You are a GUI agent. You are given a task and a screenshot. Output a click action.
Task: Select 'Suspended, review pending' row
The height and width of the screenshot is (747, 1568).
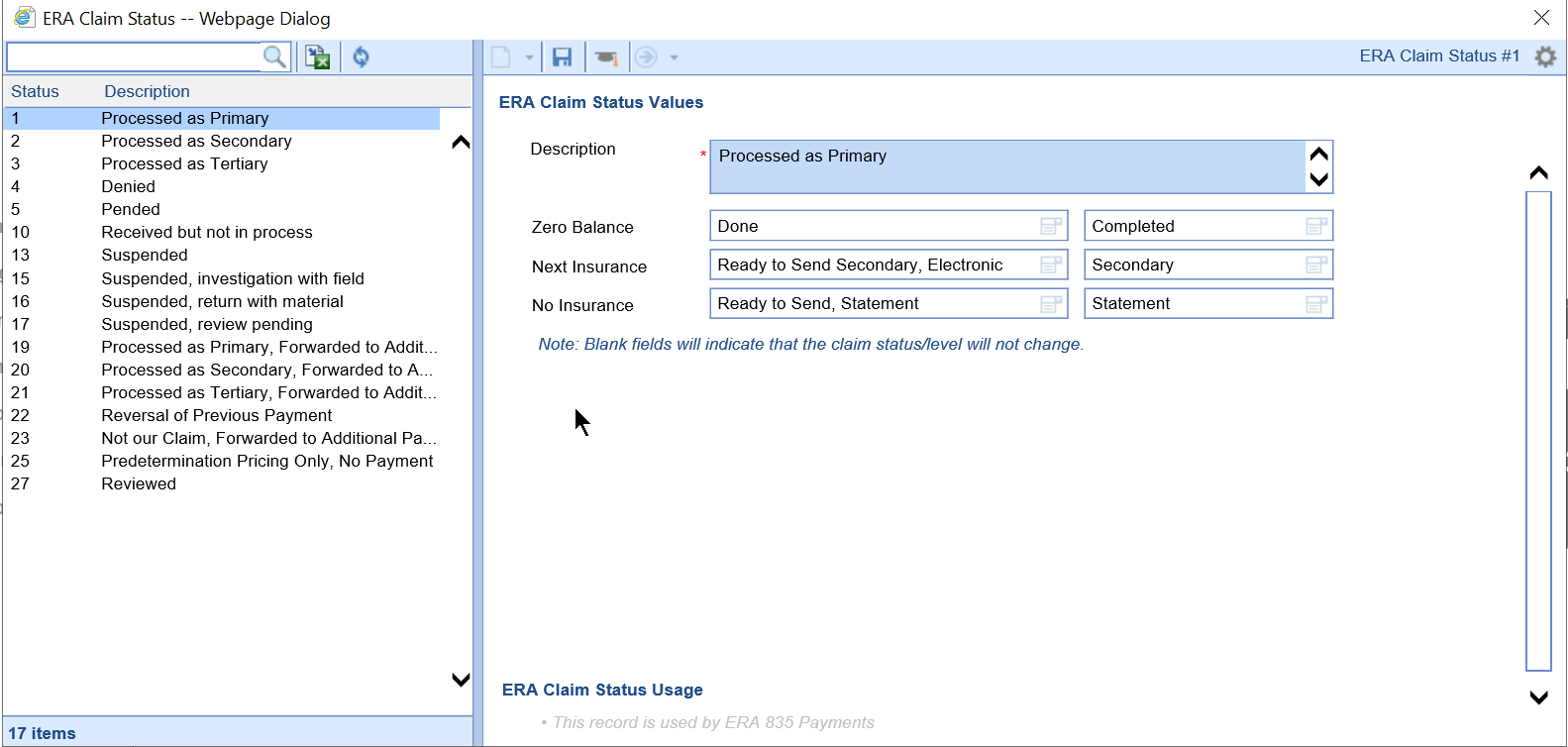click(222, 324)
